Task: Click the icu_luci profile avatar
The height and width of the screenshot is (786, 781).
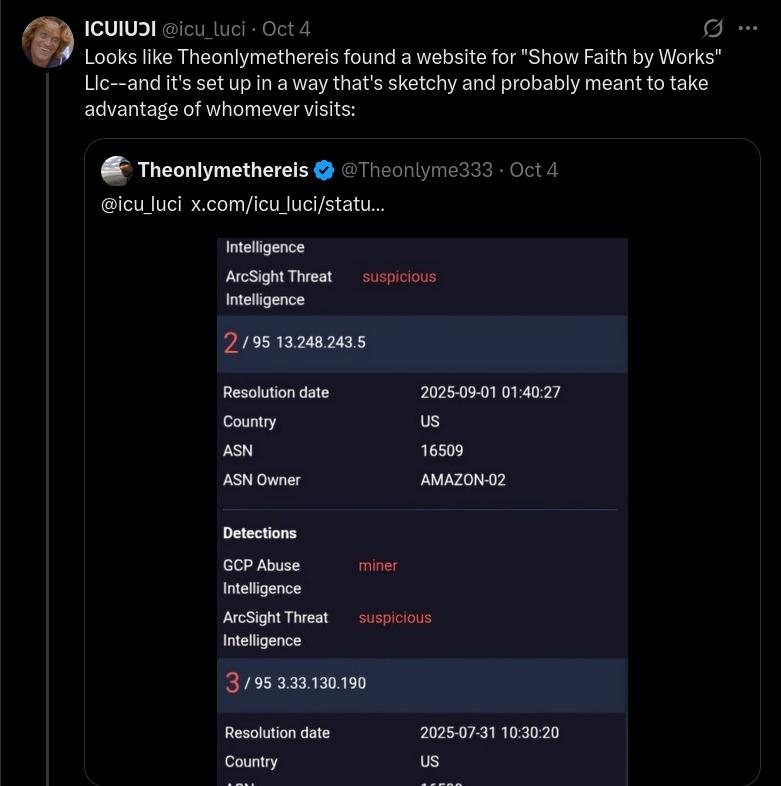Action: 47,43
